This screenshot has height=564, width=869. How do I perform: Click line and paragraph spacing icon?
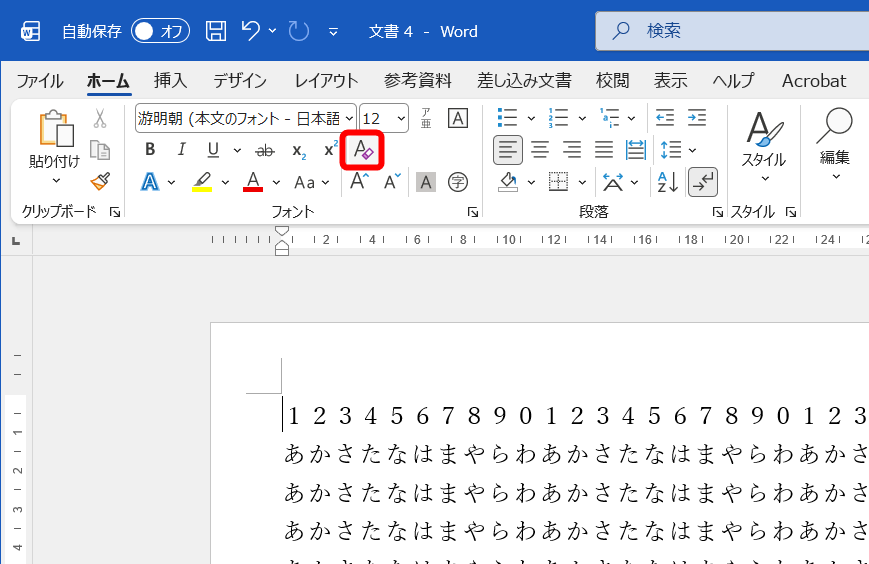point(671,150)
